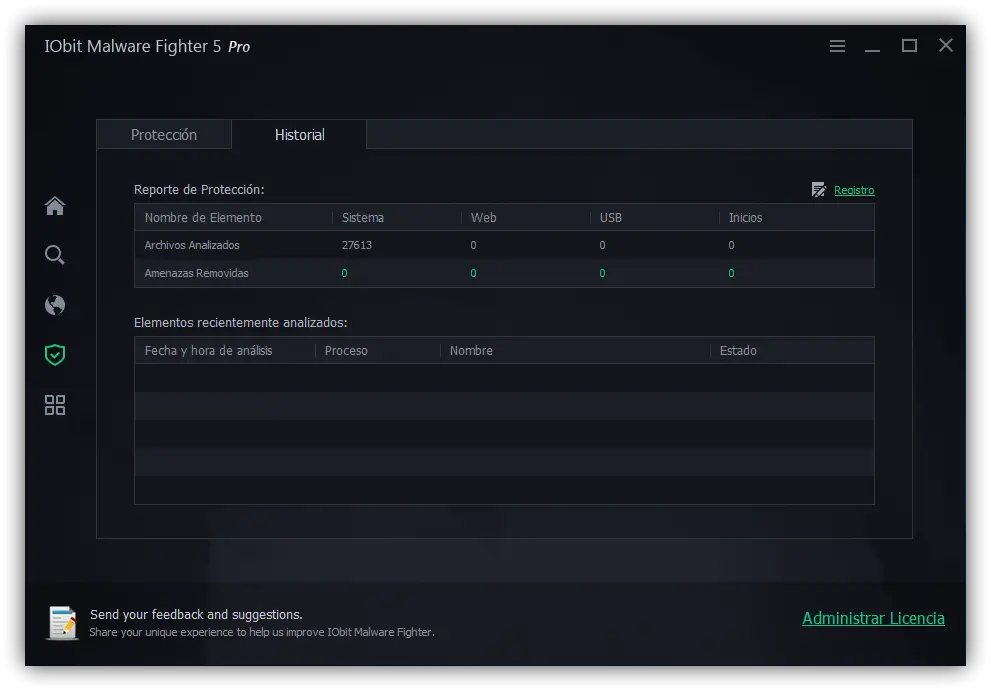The width and height of the screenshot is (991, 691).
Task: Select the Historial tab
Action: click(299, 135)
